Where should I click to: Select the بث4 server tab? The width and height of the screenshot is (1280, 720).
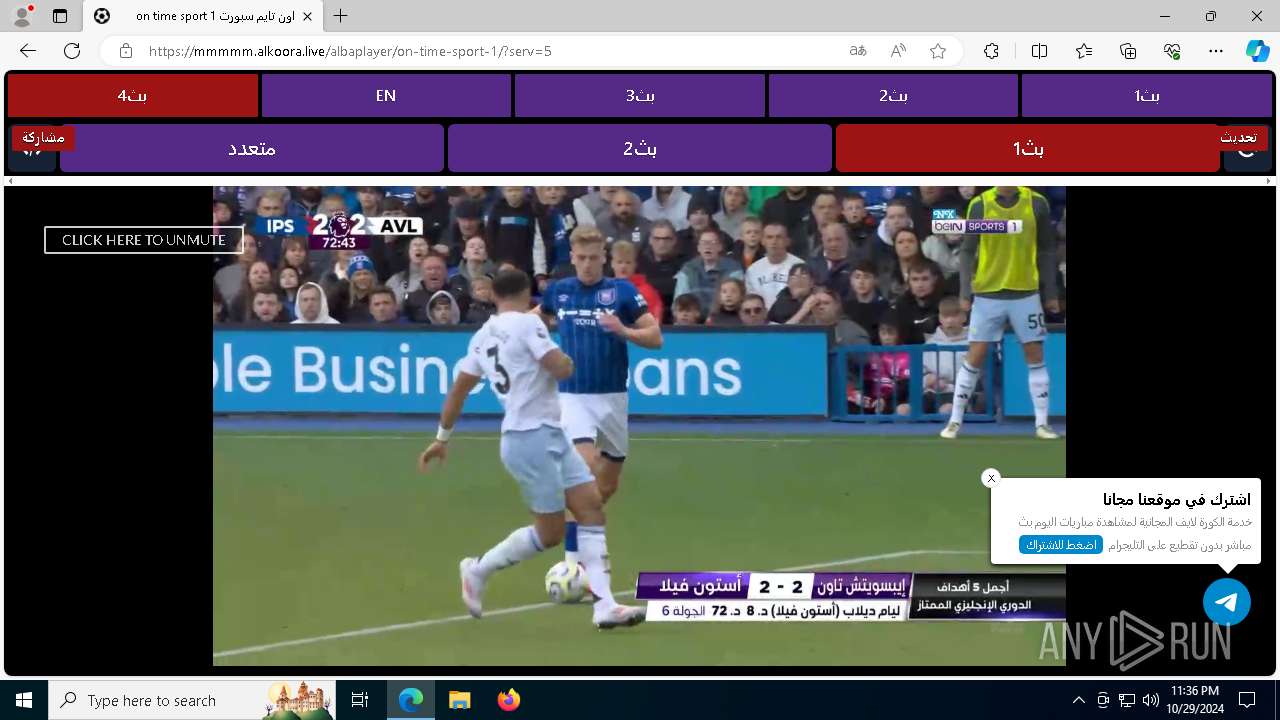coord(133,96)
